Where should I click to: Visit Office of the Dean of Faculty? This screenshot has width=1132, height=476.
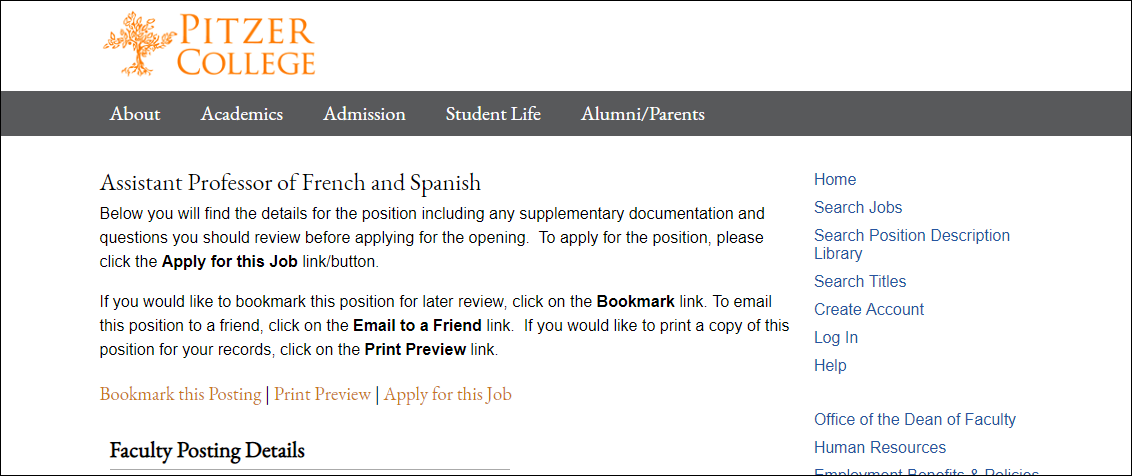(915, 419)
